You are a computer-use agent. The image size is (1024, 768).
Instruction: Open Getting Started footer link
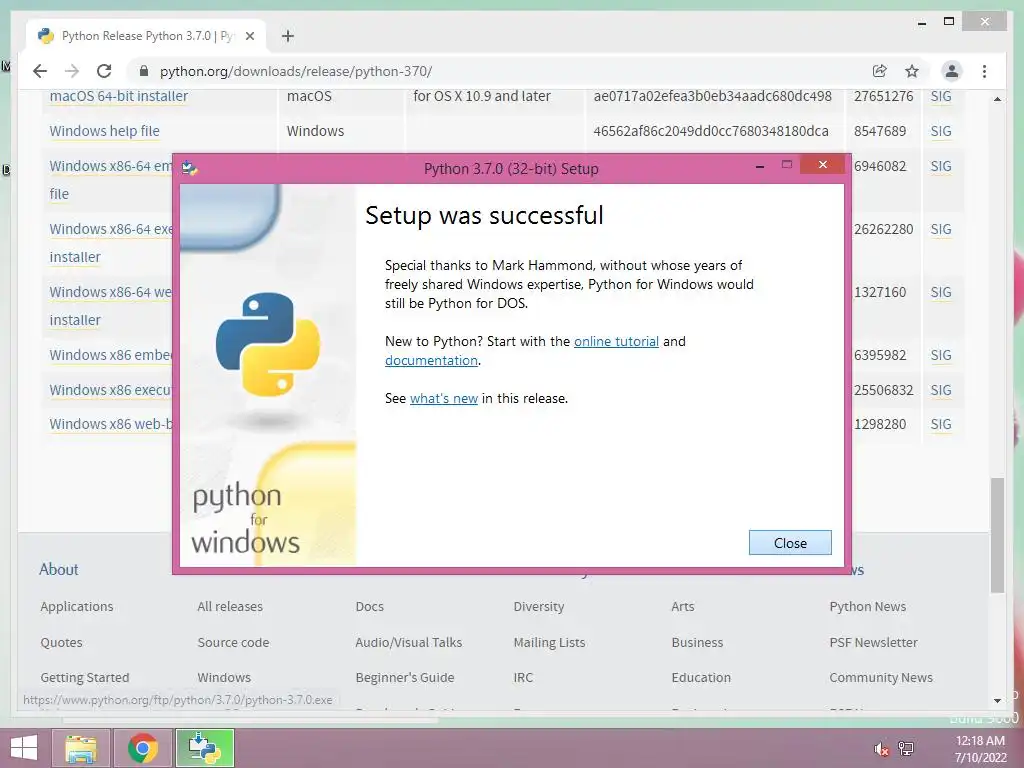84,677
